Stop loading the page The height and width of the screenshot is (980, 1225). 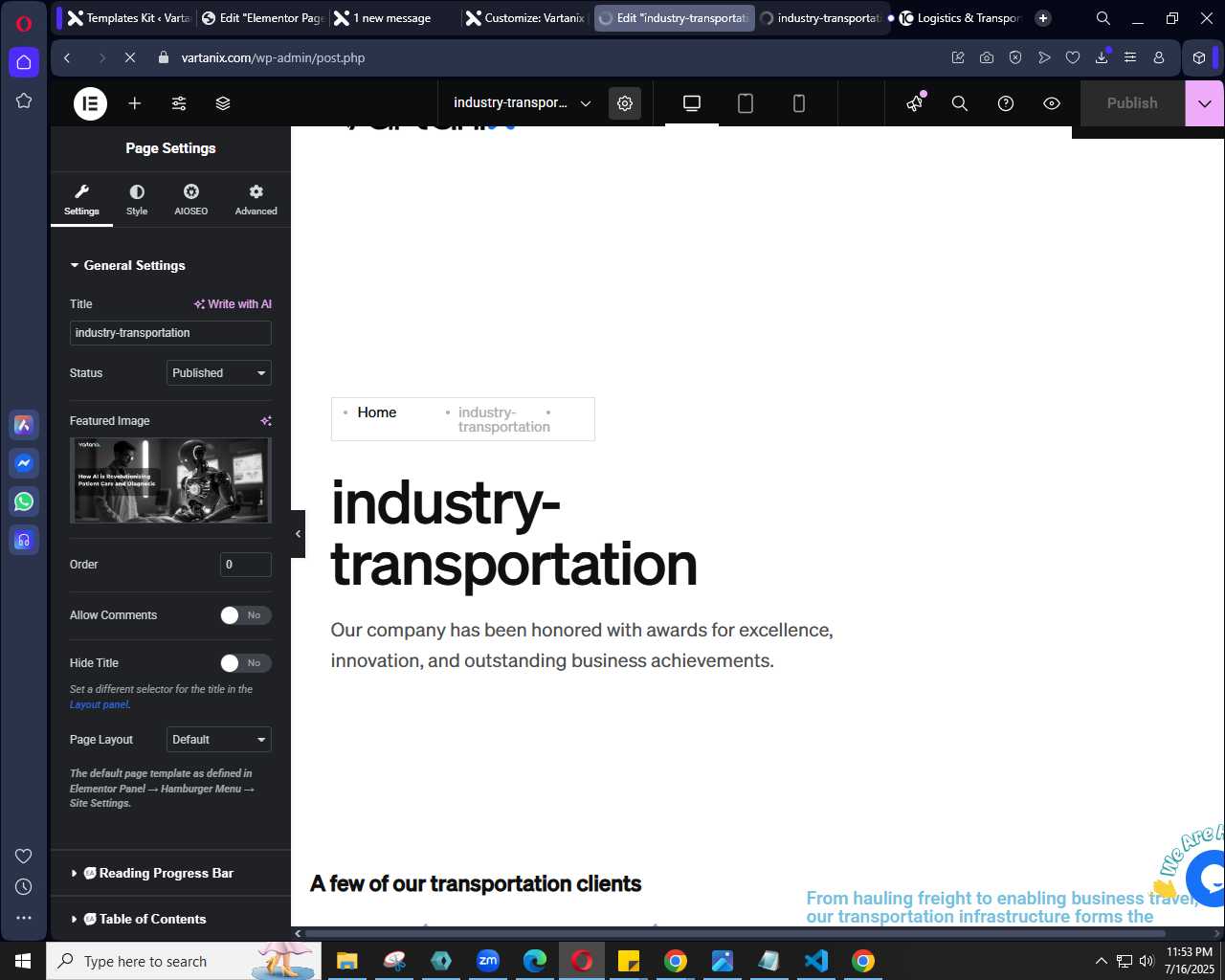(x=130, y=57)
